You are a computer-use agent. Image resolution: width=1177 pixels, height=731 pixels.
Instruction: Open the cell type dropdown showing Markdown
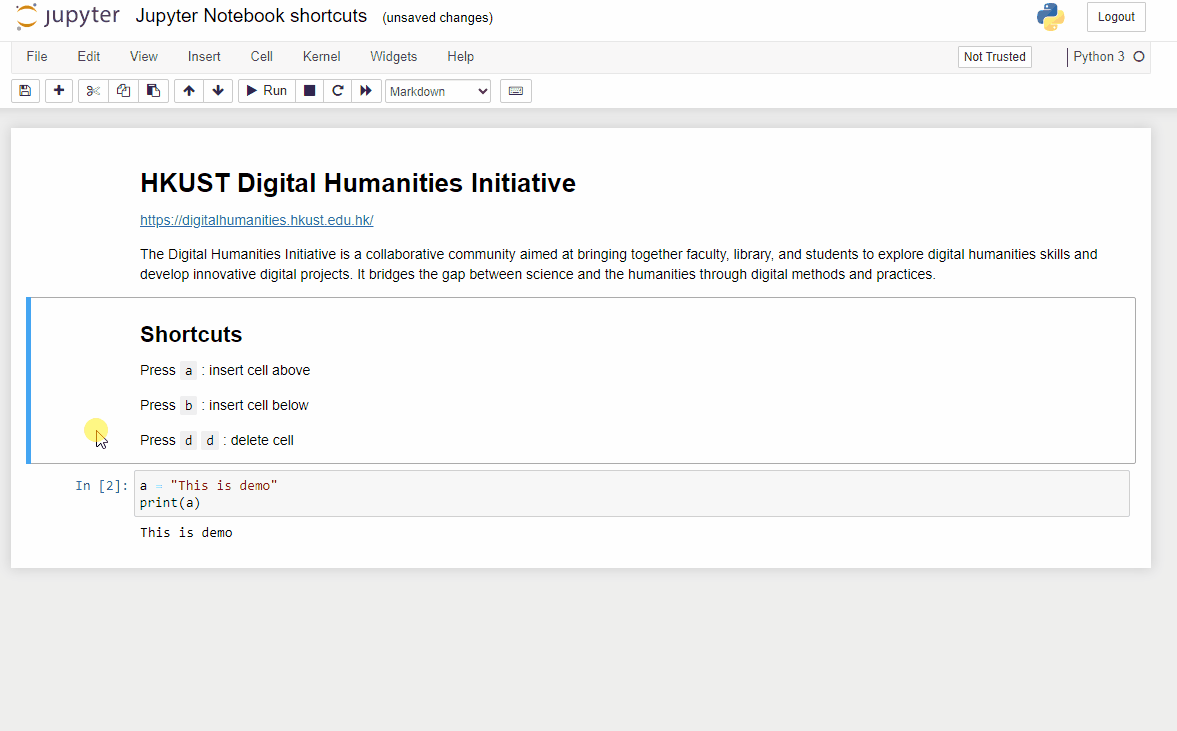click(437, 91)
